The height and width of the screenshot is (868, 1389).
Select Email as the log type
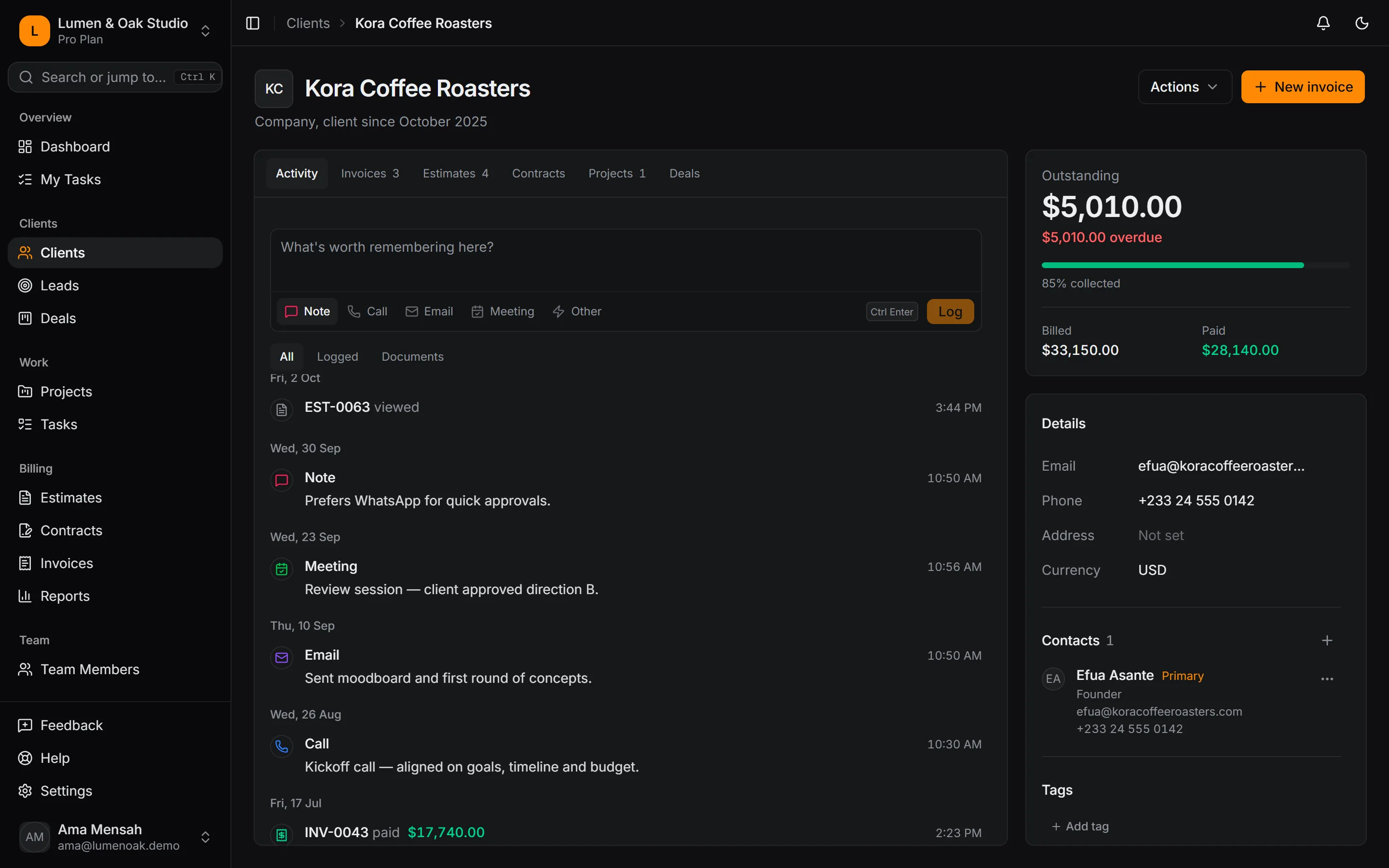[x=429, y=311]
